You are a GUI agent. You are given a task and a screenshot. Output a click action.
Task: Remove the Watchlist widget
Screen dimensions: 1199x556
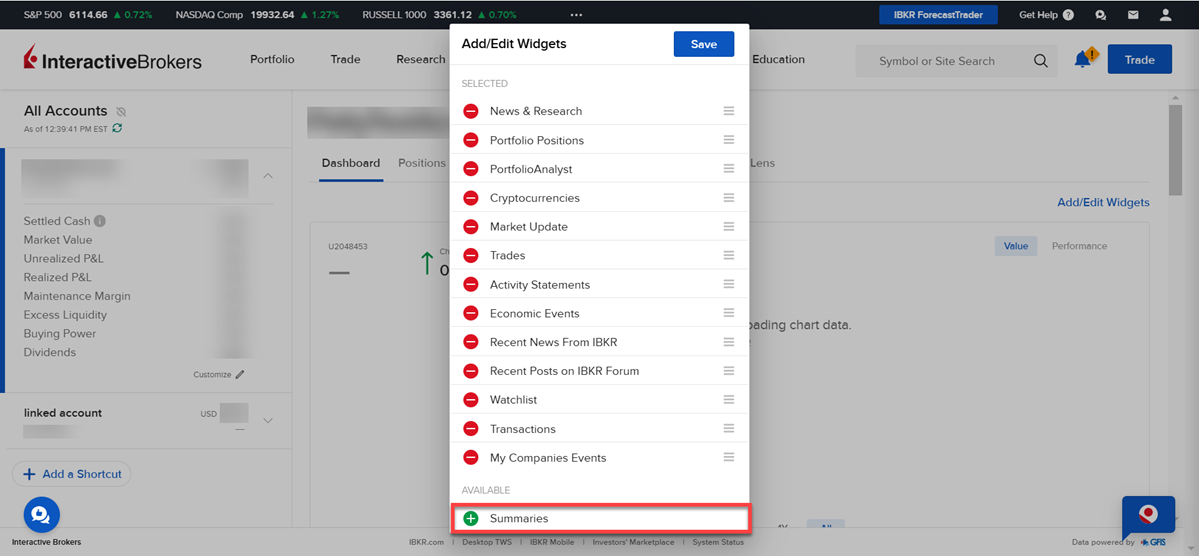[x=471, y=400]
